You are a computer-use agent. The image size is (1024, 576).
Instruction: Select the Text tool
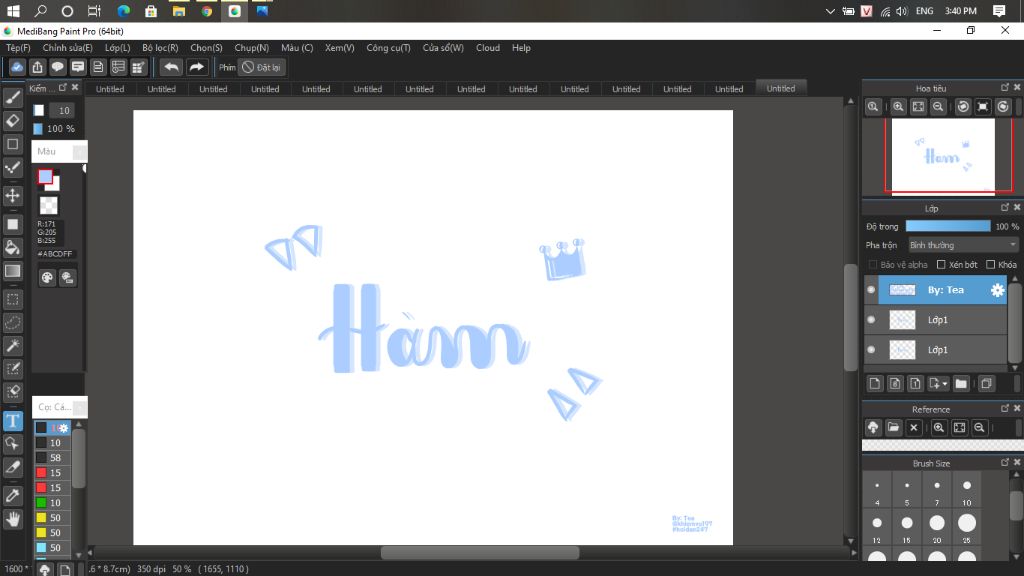pos(12,421)
